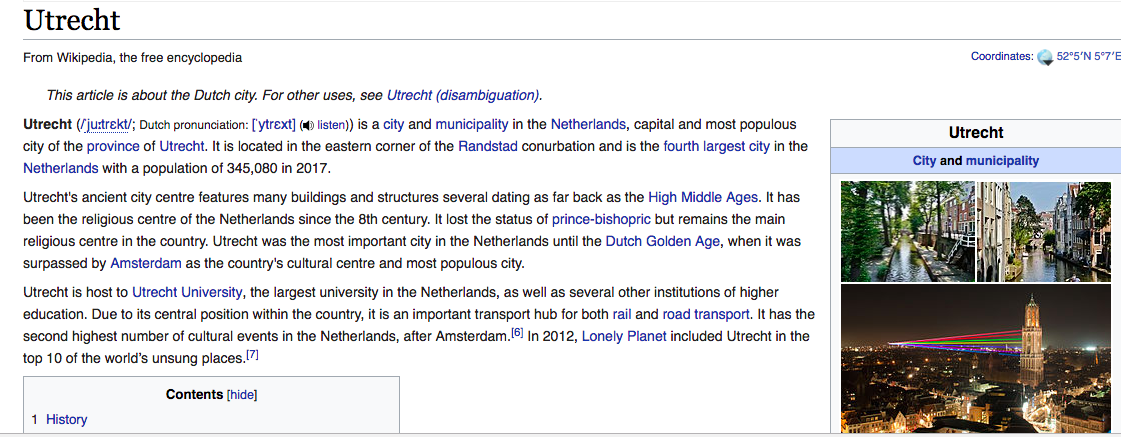
Task: Click the City link in the infobox
Action: click(x=924, y=160)
